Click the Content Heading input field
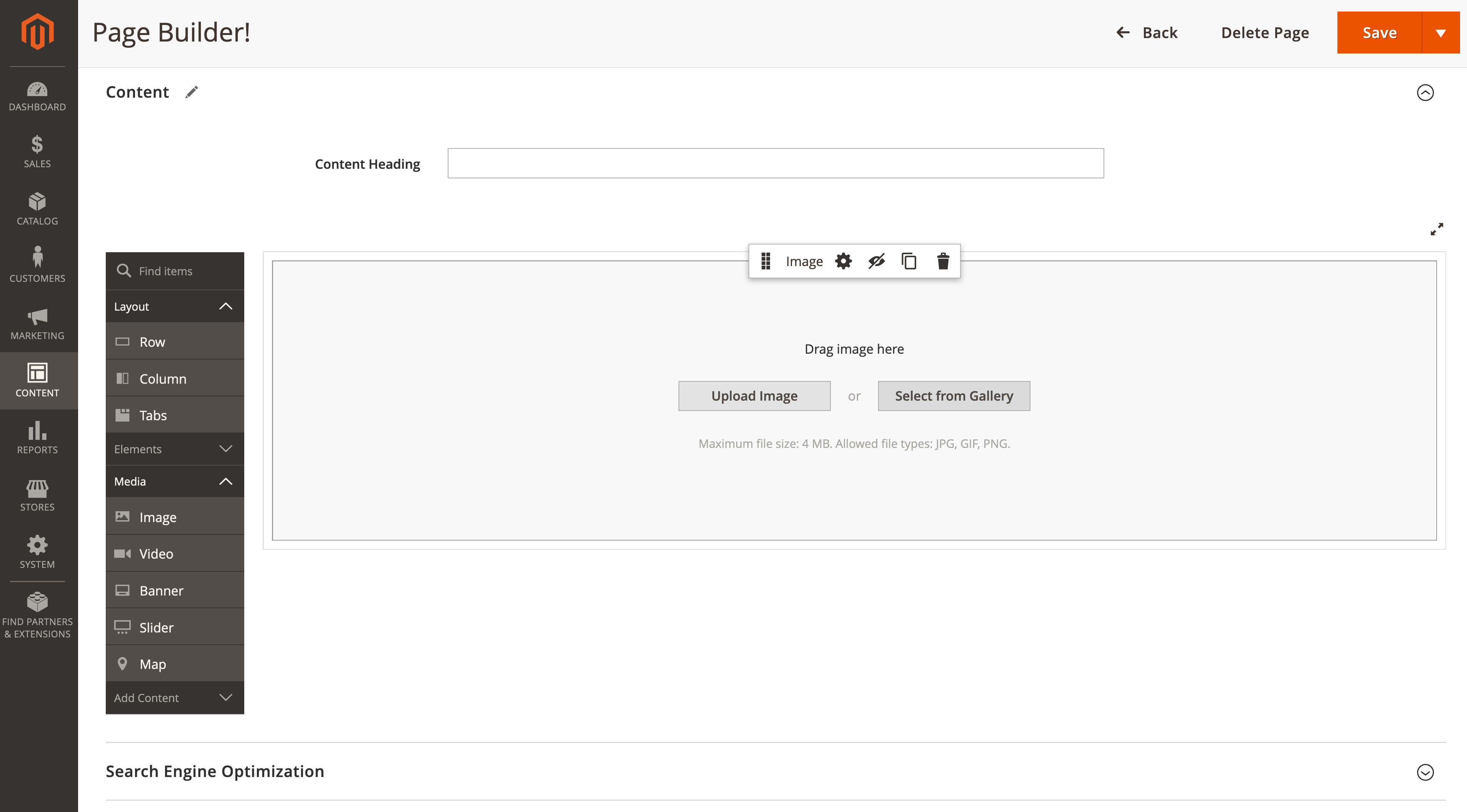Screen dimensions: 1467x812 [x=776, y=163]
